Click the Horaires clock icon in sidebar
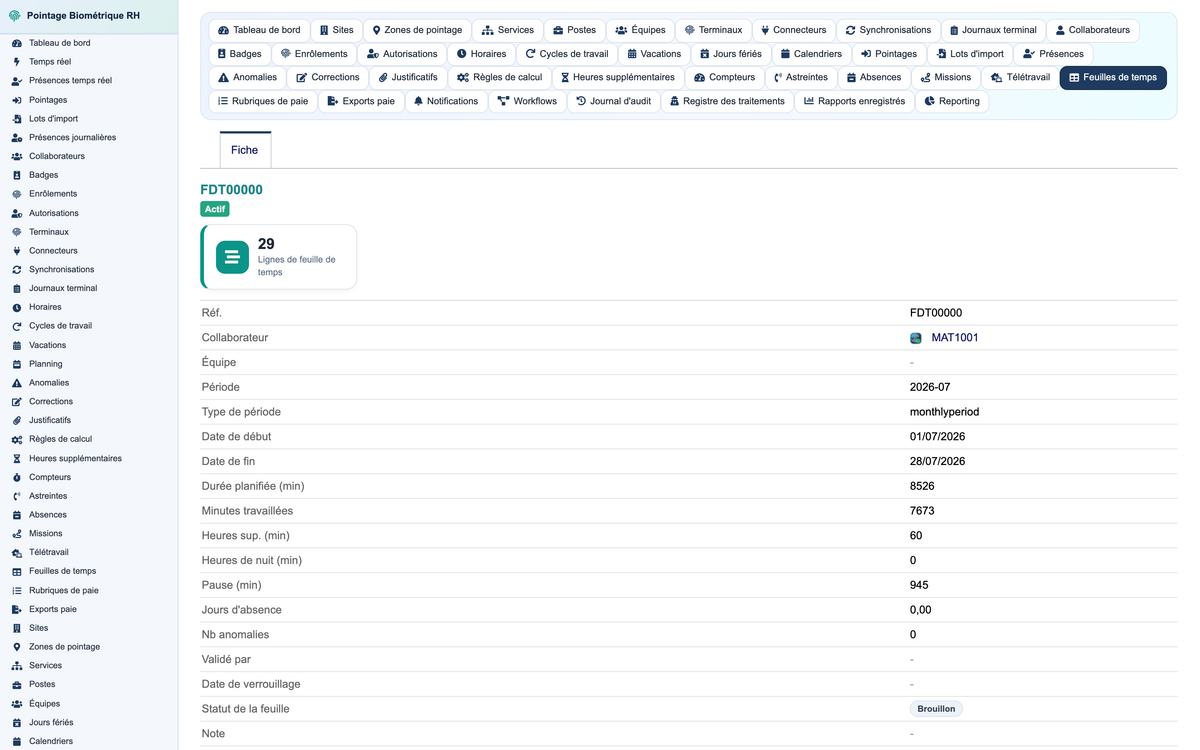Image resolution: width=1200 pixels, height=750 pixels. 17,307
